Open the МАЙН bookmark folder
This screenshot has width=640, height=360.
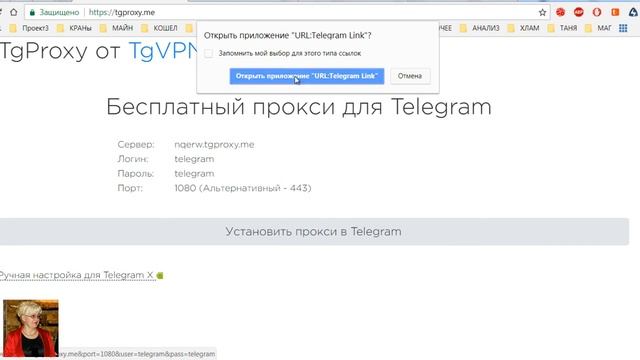(x=116, y=28)
